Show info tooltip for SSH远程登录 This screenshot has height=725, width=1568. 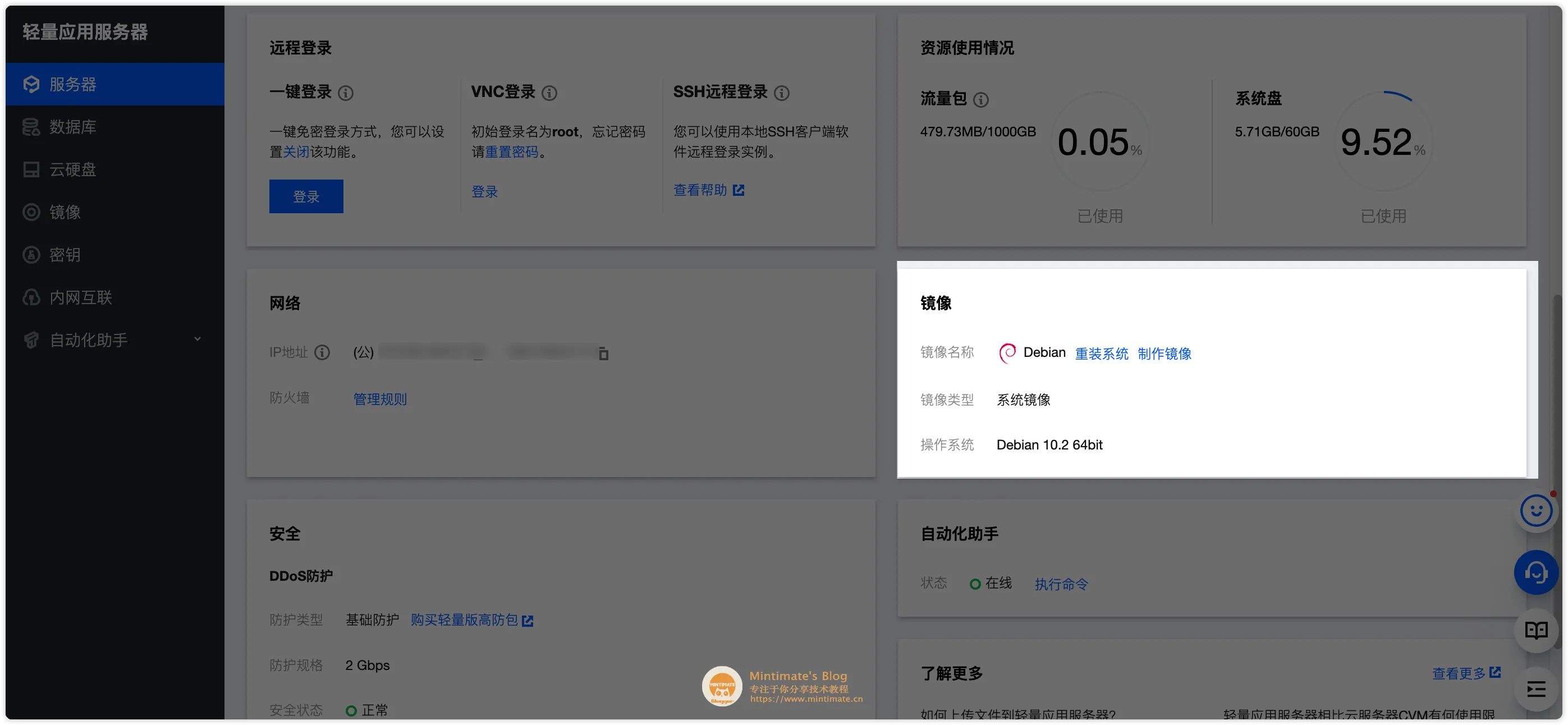(x=782, y=93)
